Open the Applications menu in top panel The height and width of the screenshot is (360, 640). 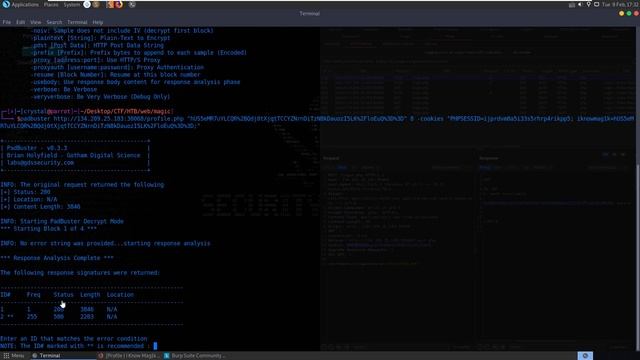tap(25, 4)
